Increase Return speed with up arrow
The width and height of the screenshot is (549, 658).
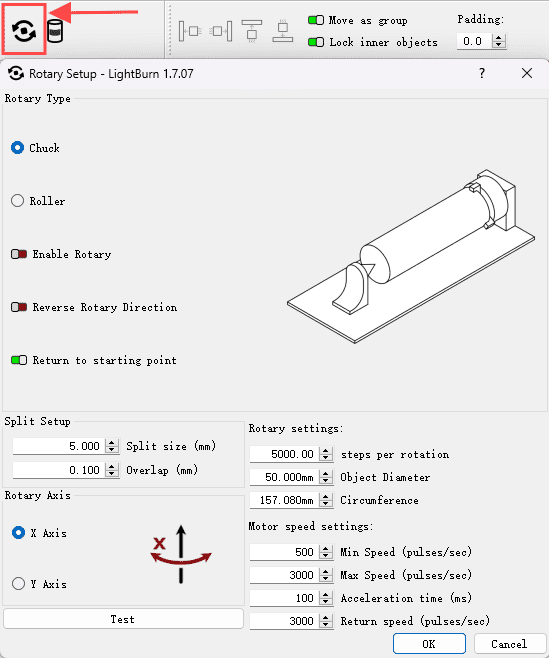point(326,618)
